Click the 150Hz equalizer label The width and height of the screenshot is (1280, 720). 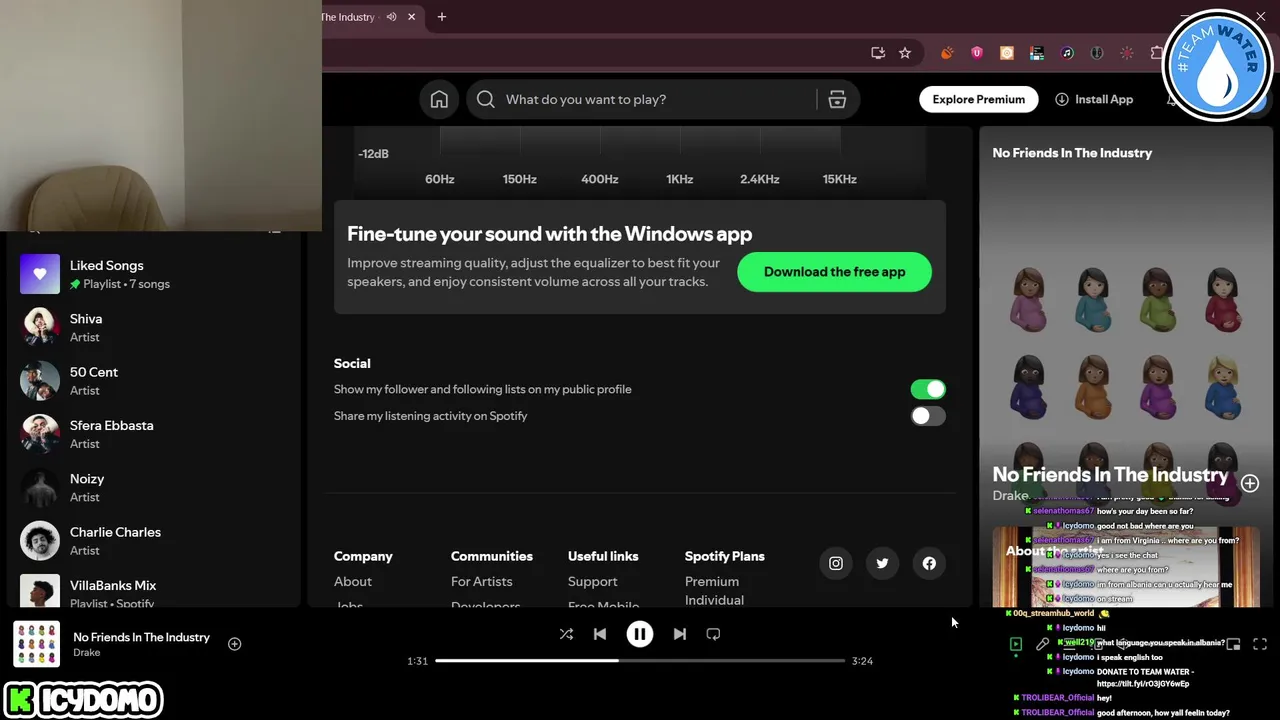click(x=520, y=179)
